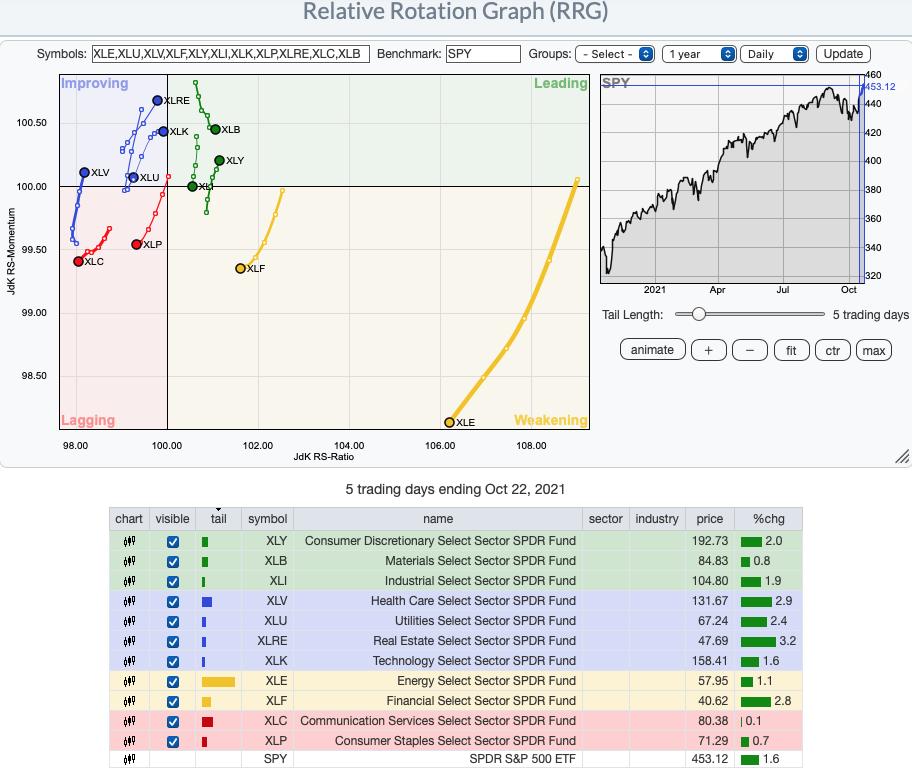Viewport: 912px width, 771px height.
Task: Disable the XLF visible checkbox
Action: tap(173, 701)
